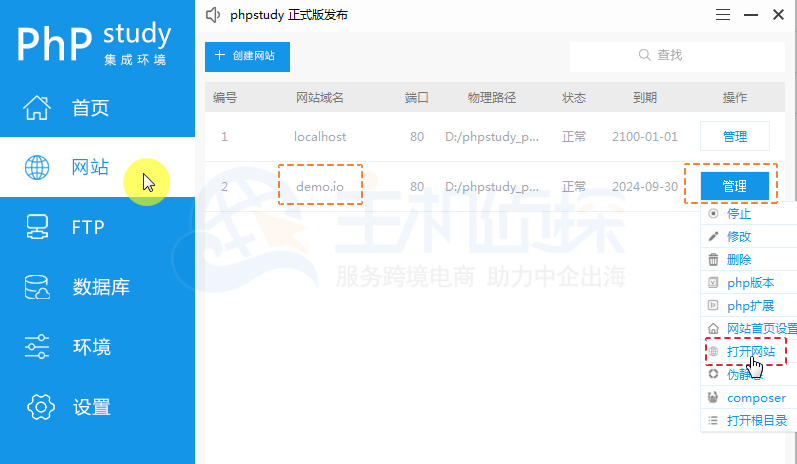This screenshot has height=464, width=797.
Task: Click the gear icon for 设置
Action: [x=41, y=407]
